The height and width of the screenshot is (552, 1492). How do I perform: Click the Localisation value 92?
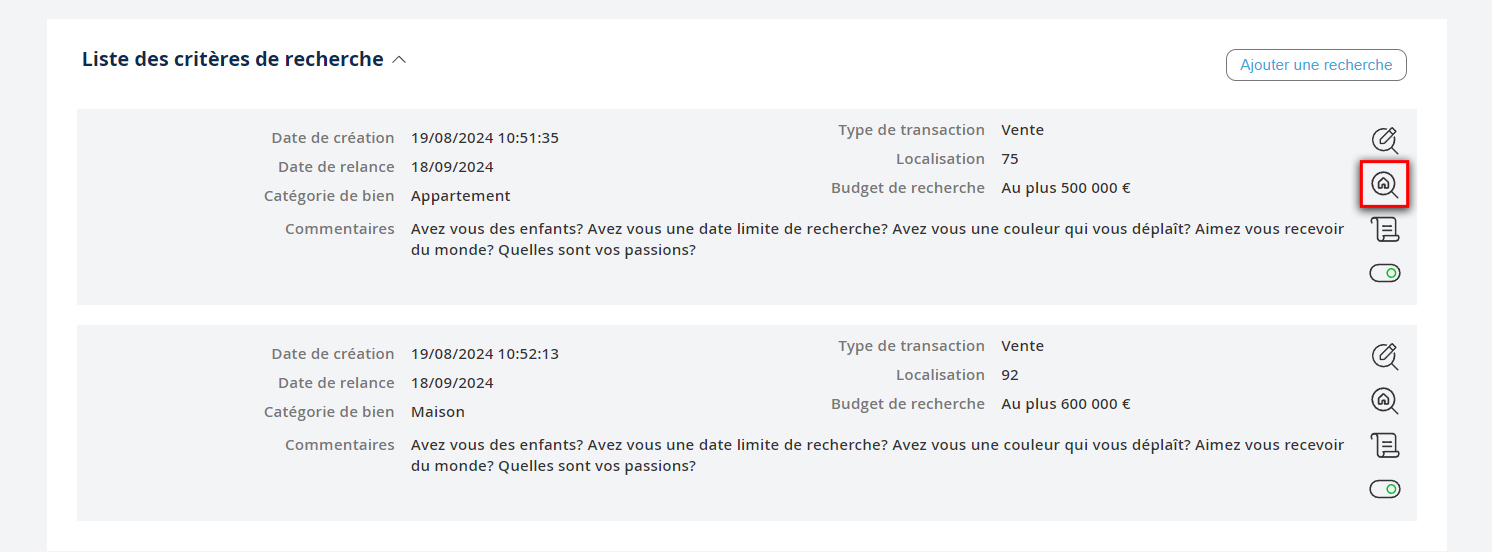1010,375
